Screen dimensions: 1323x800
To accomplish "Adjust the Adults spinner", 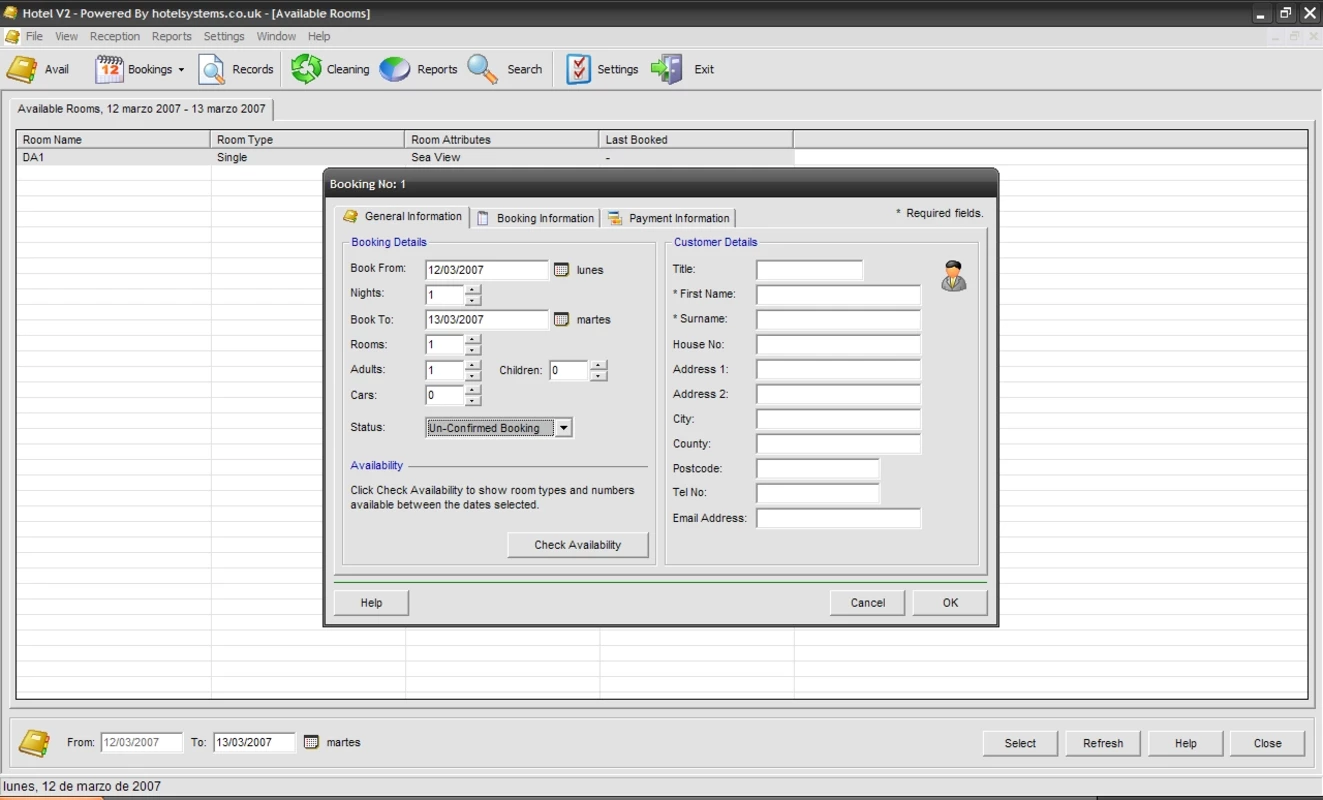I will coord(473,371).
